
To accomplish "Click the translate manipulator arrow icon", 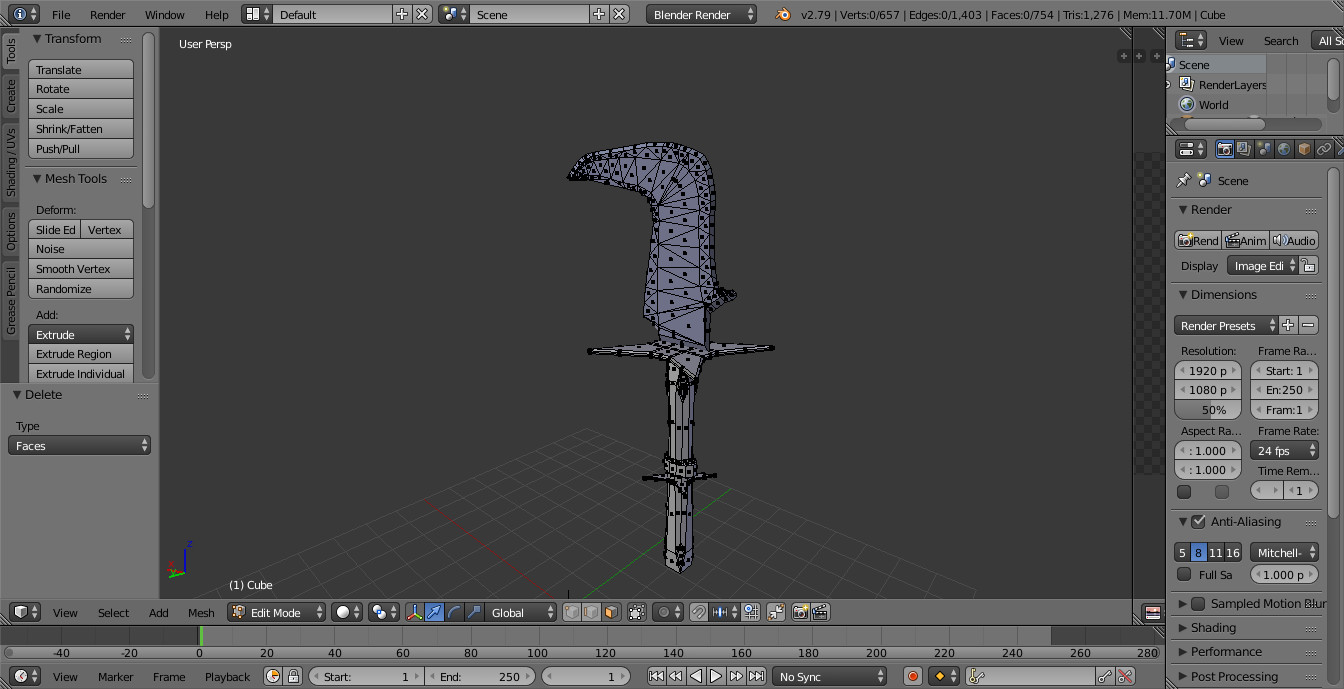I will click(x=434, y=612).
